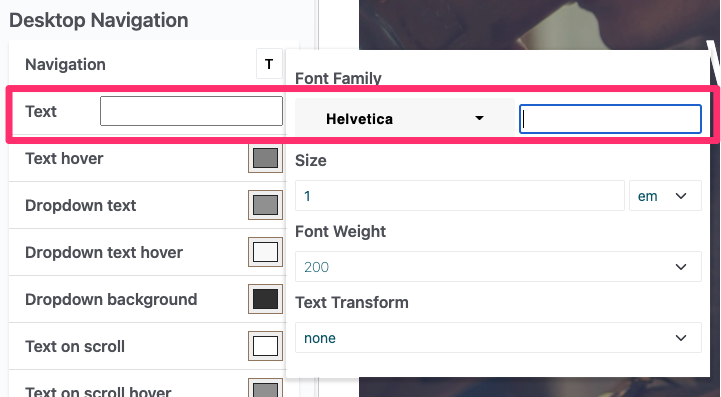Open the Dropdown text hover color swatch

(265, 252)
